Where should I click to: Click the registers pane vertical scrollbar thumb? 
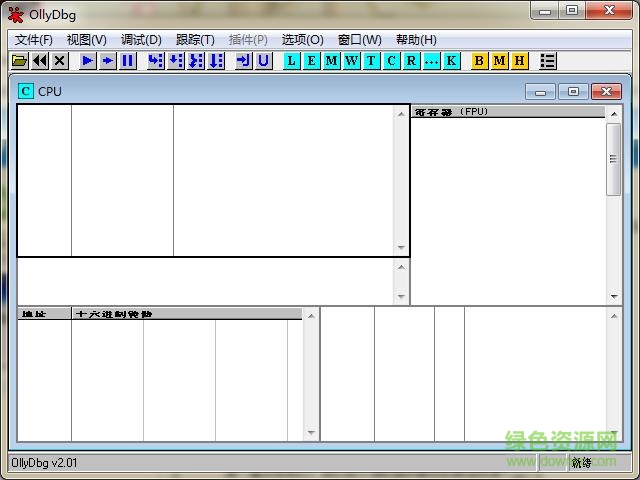[x=613, y=160]
